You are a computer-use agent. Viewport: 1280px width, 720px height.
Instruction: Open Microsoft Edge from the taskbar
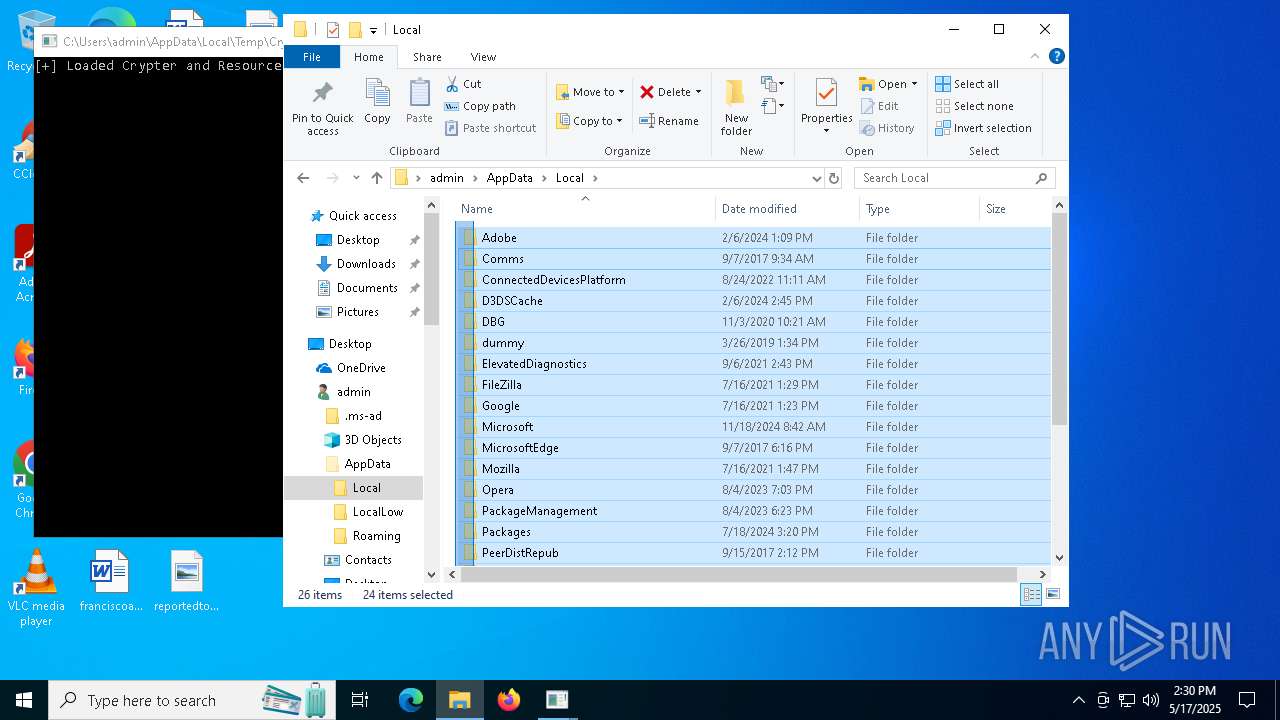(411, 700)
